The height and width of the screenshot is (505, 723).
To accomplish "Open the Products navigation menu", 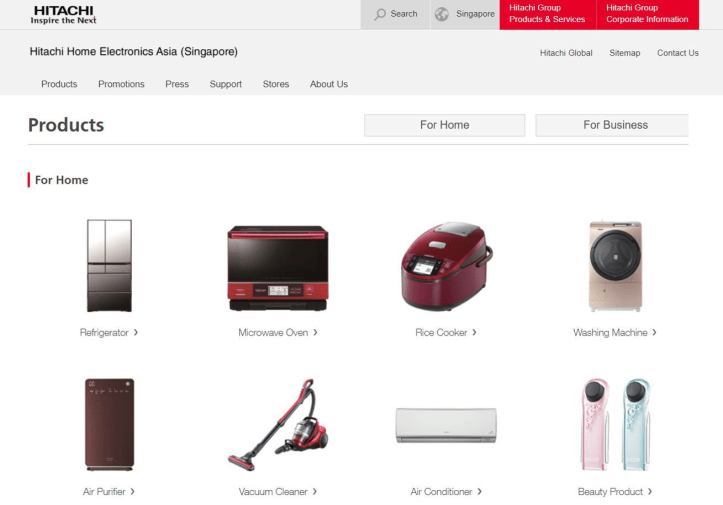I will pyautogui.click(x=59, y=84).
